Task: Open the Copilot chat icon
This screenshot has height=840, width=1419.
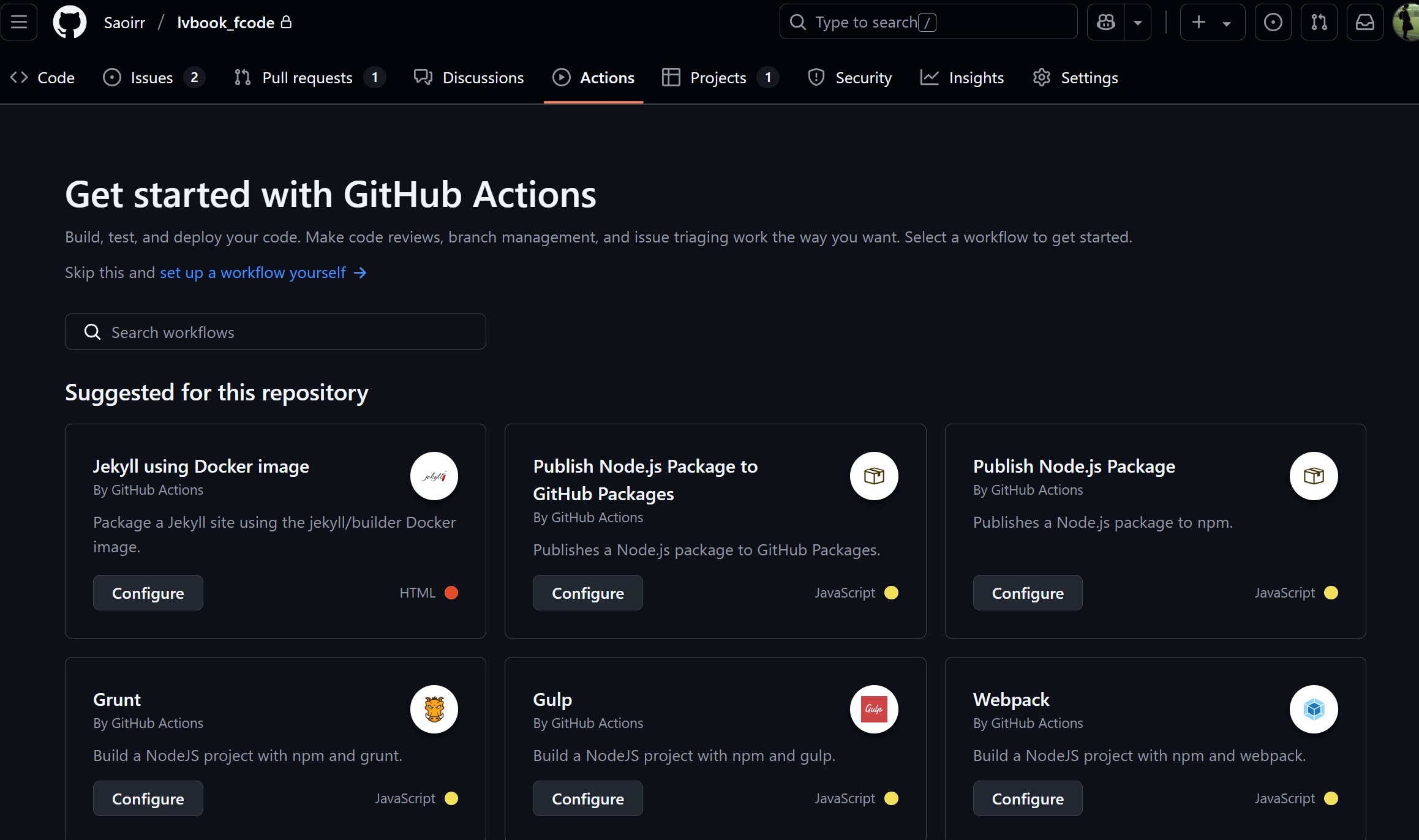Action: coord(1105,22)
